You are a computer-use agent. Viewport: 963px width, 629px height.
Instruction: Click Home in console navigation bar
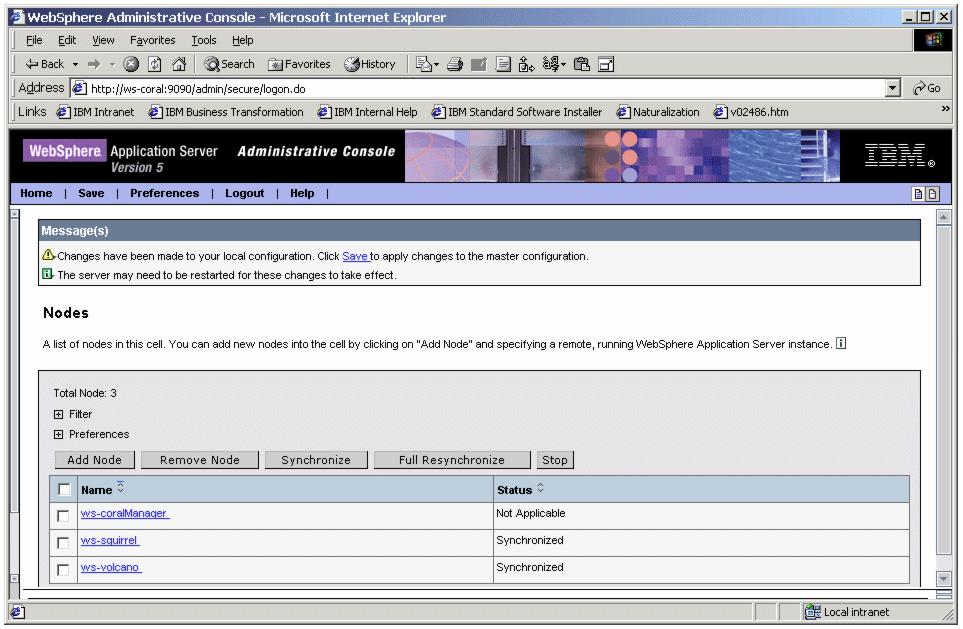36,193
